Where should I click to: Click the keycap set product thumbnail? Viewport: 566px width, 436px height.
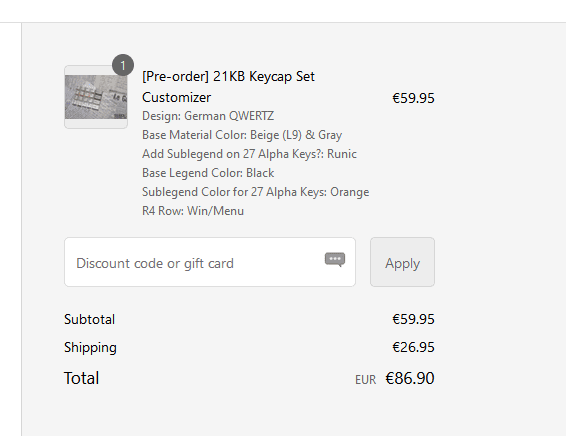96,97
